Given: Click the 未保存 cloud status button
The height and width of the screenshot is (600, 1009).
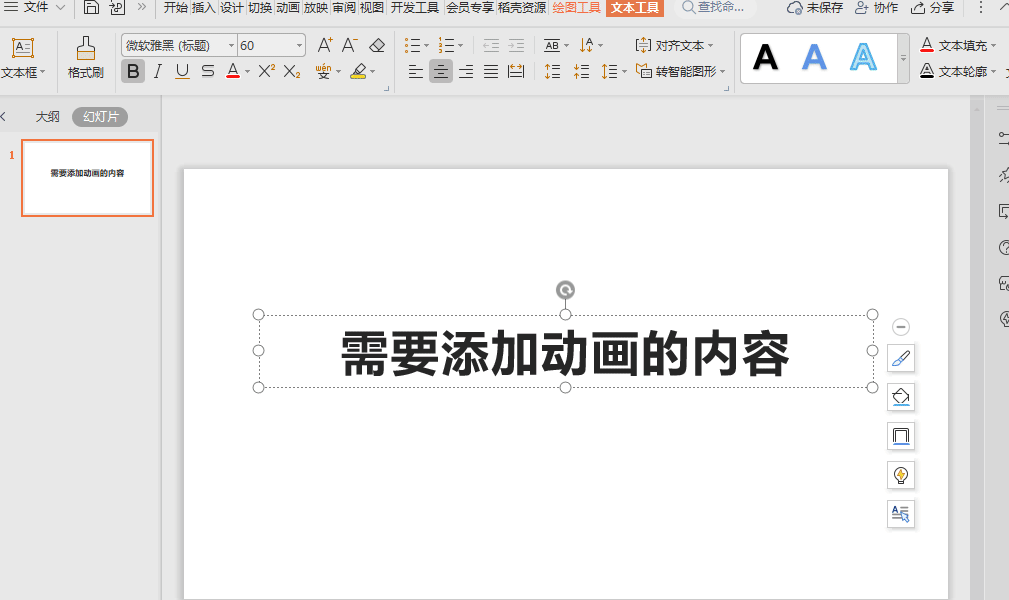Looking at the screenshot, I should (815, 8).
